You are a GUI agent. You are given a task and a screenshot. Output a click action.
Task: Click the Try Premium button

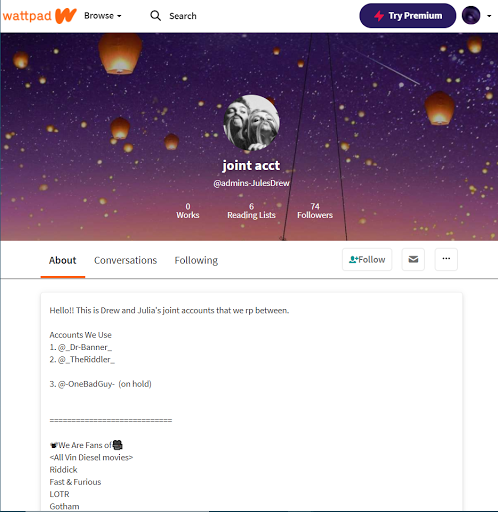pyautogui.click(x=408, y=16)
